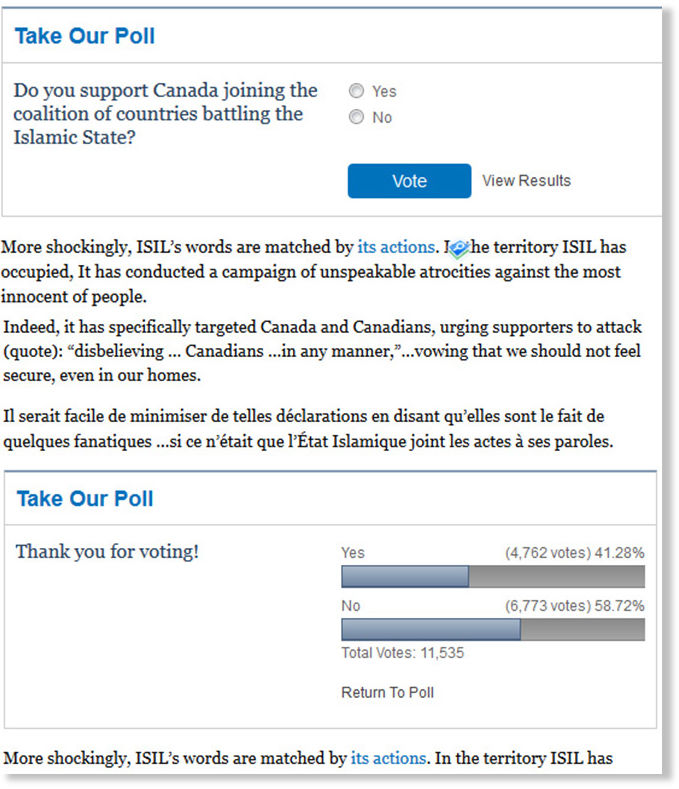Click the (4,762 votes) 41.28% label

pyautogui.click(x=574, y=553)
